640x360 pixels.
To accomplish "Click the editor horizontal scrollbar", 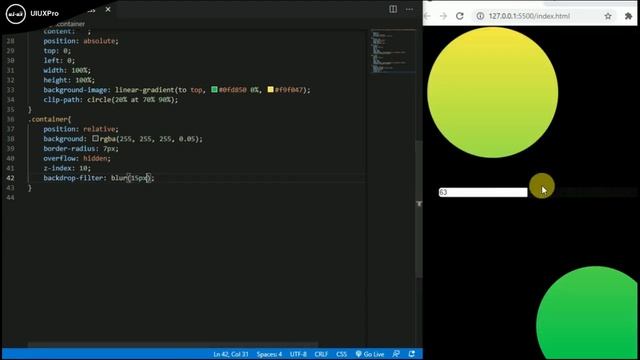I will click(173, 345).
